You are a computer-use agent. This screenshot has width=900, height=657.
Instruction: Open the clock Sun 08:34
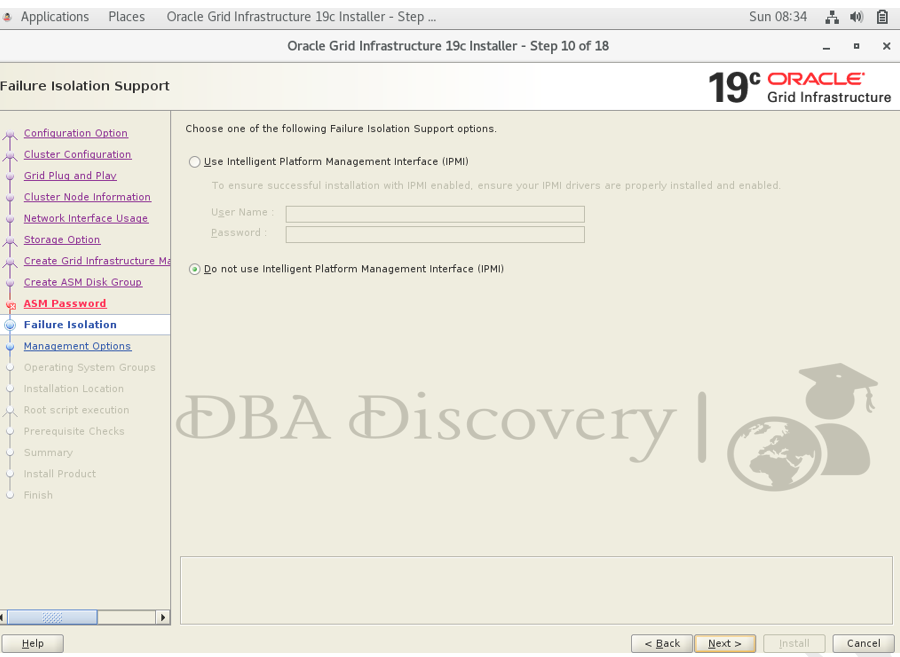click(x=778, y=17)
